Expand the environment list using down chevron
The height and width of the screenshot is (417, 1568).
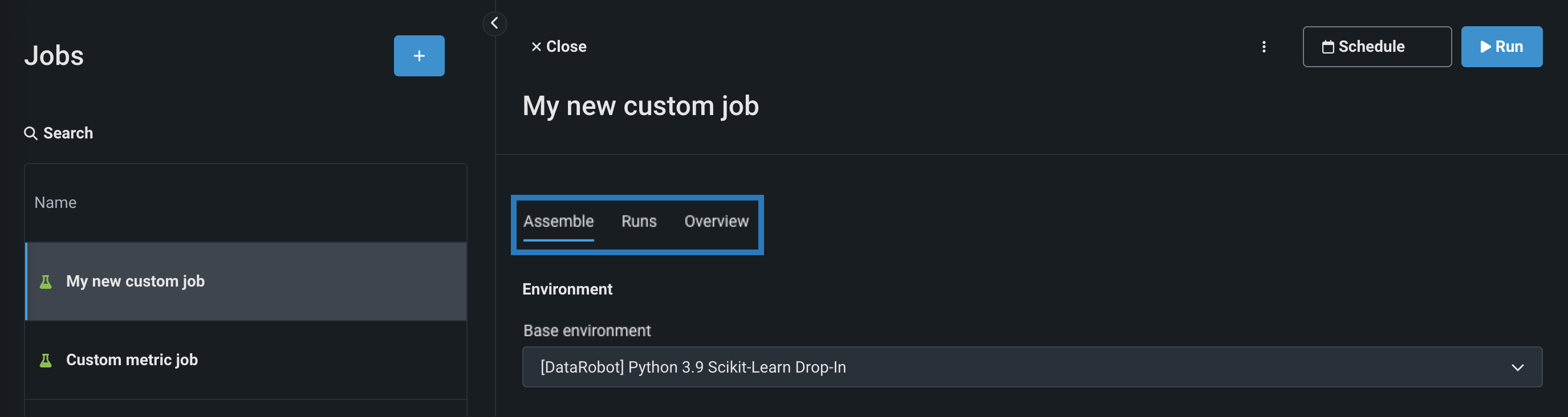pos(1517,367)
